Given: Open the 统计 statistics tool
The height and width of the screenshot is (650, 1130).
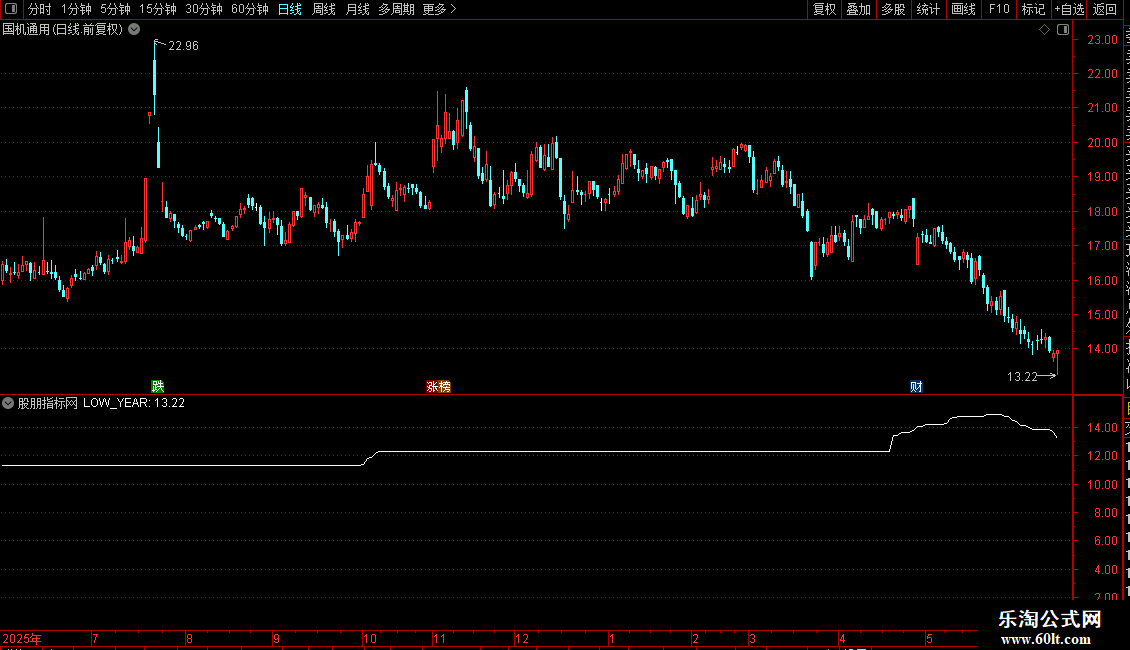Looking at the screenshot, I should pyautogui.click(x=928, y=9).
